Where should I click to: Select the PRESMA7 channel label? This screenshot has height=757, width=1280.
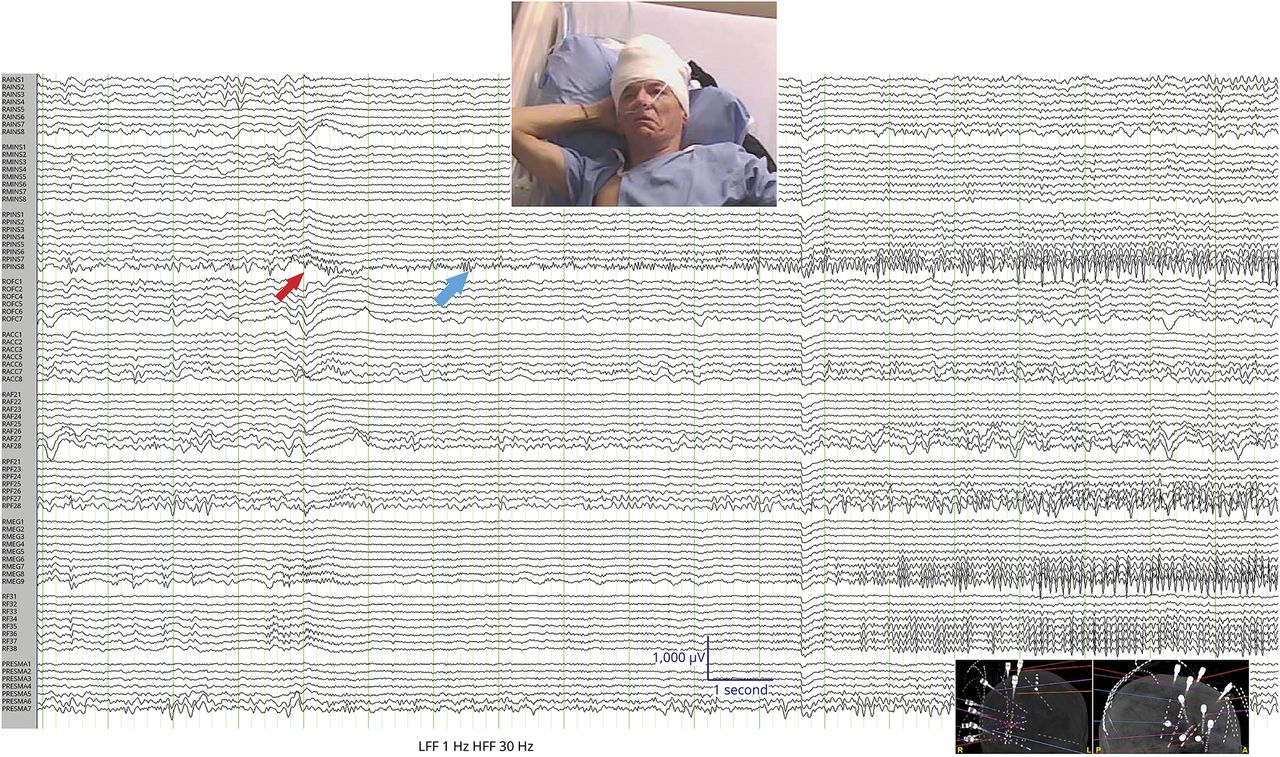[x=16, y=709]
